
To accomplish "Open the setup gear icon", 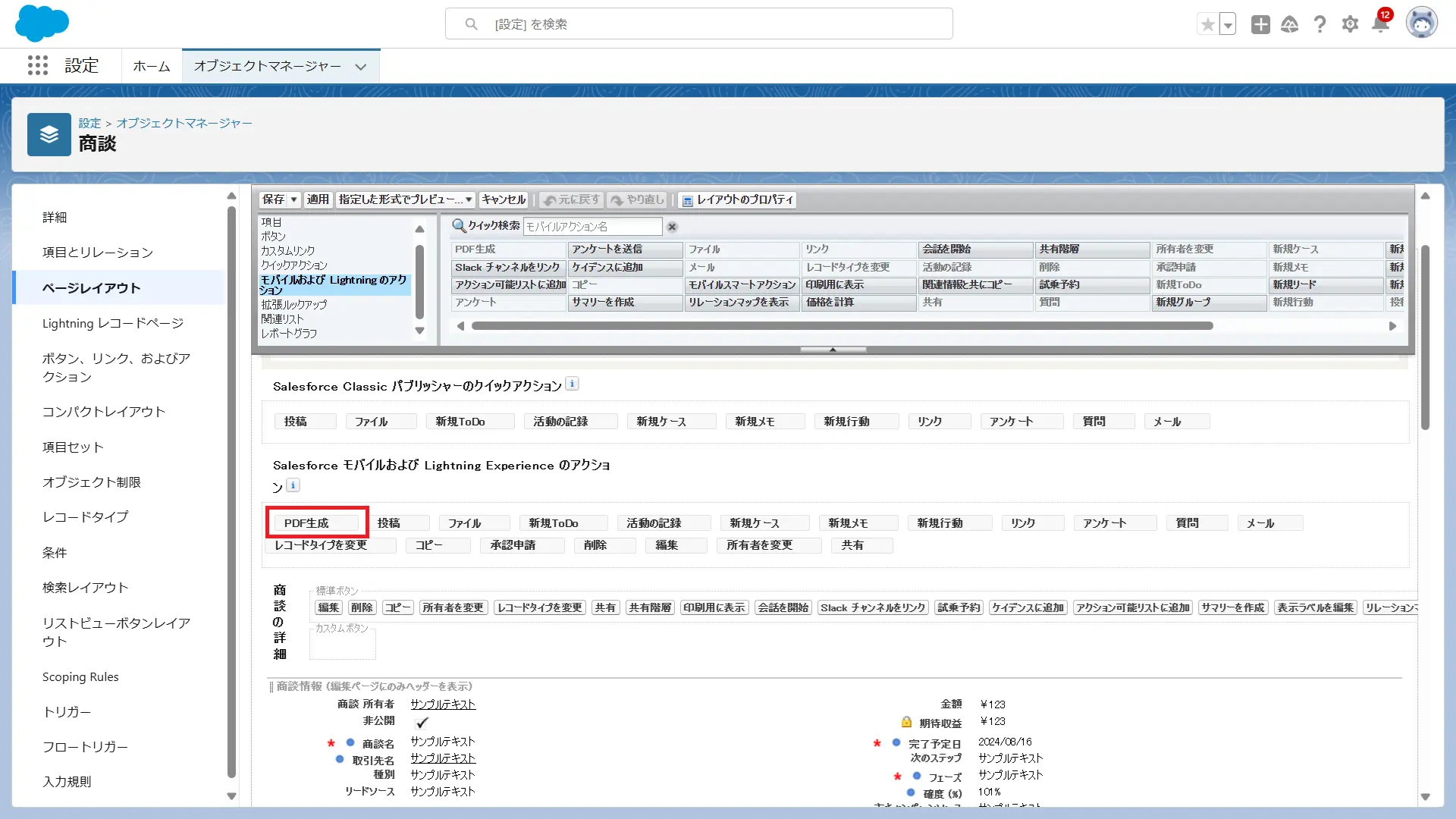I will (x=1350, y=24).
